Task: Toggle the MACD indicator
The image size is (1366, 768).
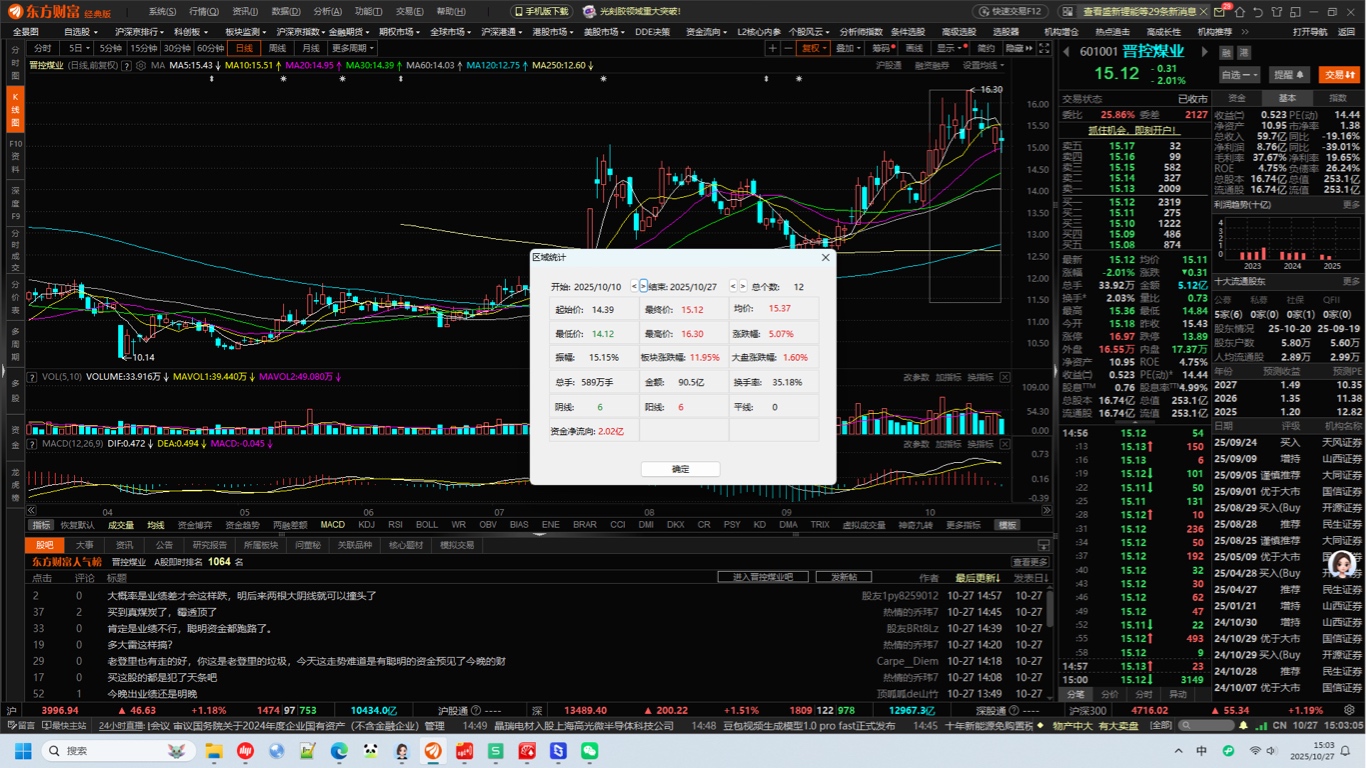Action: pos(333,525)
